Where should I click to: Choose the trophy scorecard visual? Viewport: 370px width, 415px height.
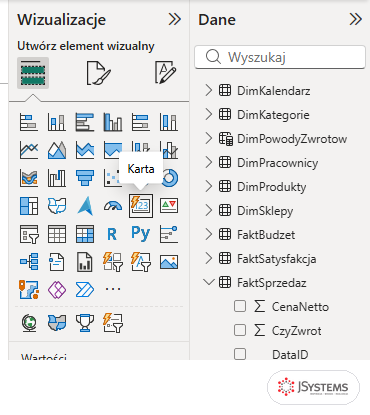click(85, 323)
